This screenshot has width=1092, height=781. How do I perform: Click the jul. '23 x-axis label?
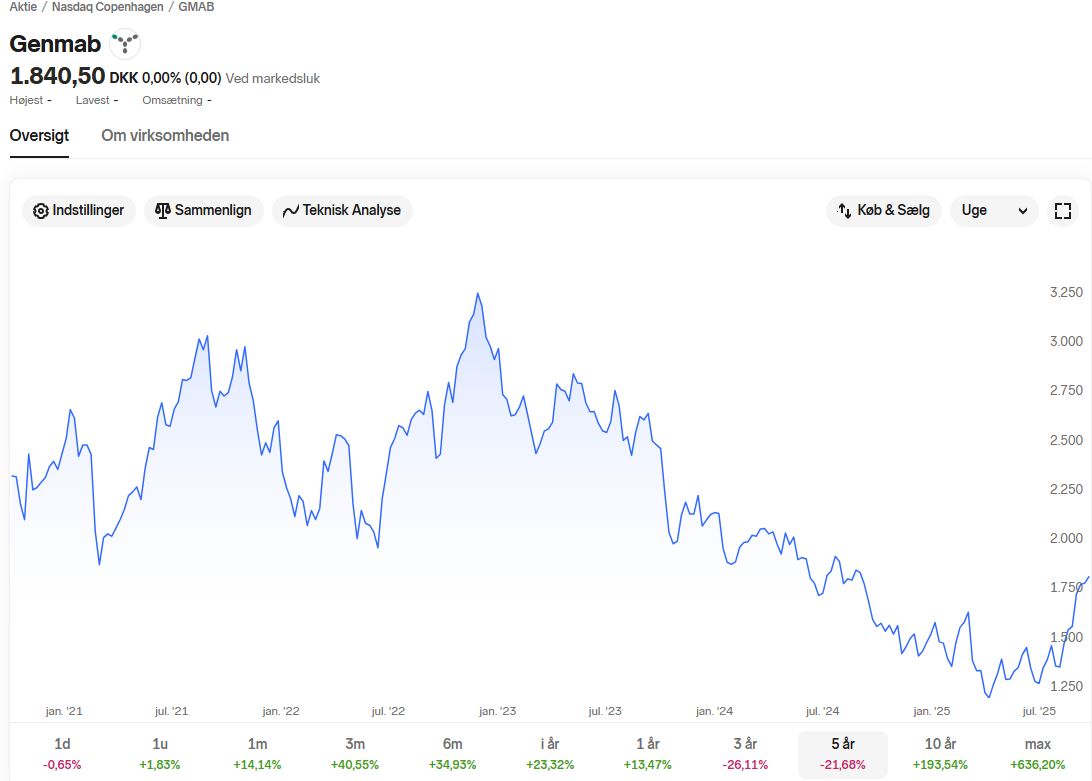pos(604,711)
